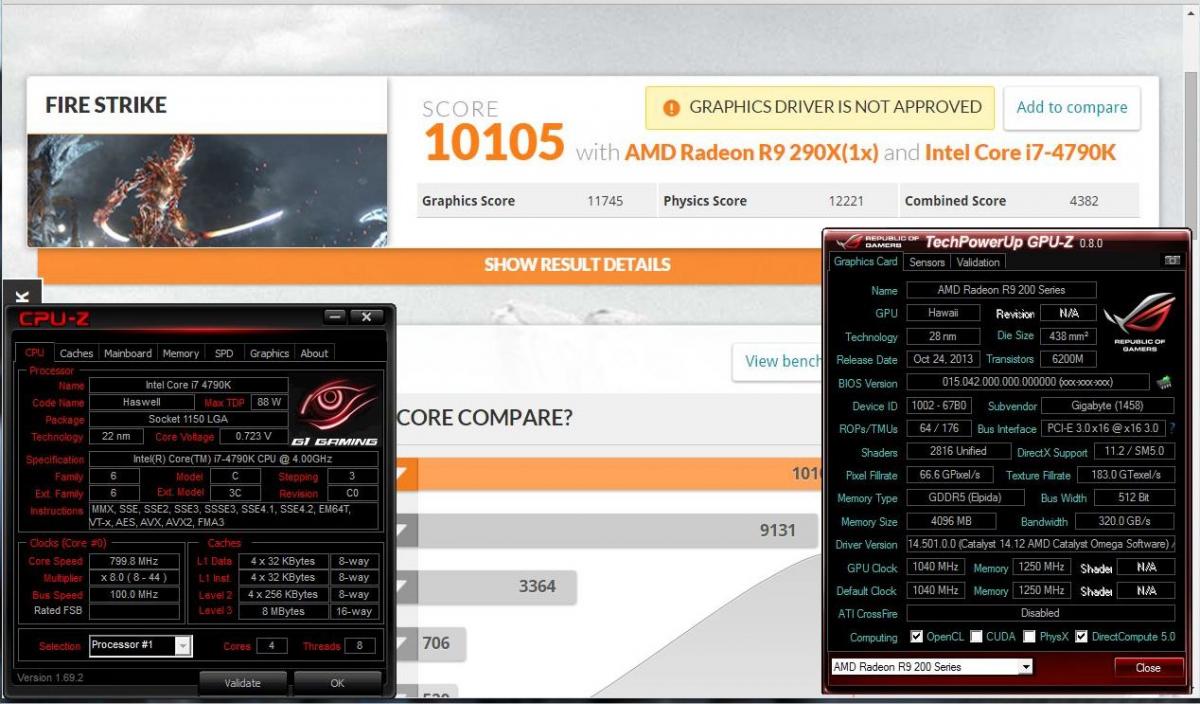Viewport: 1200px width, 704px height.
Task: Click the ATI CrossFire Disabled field
Action: click(1040, 613)
